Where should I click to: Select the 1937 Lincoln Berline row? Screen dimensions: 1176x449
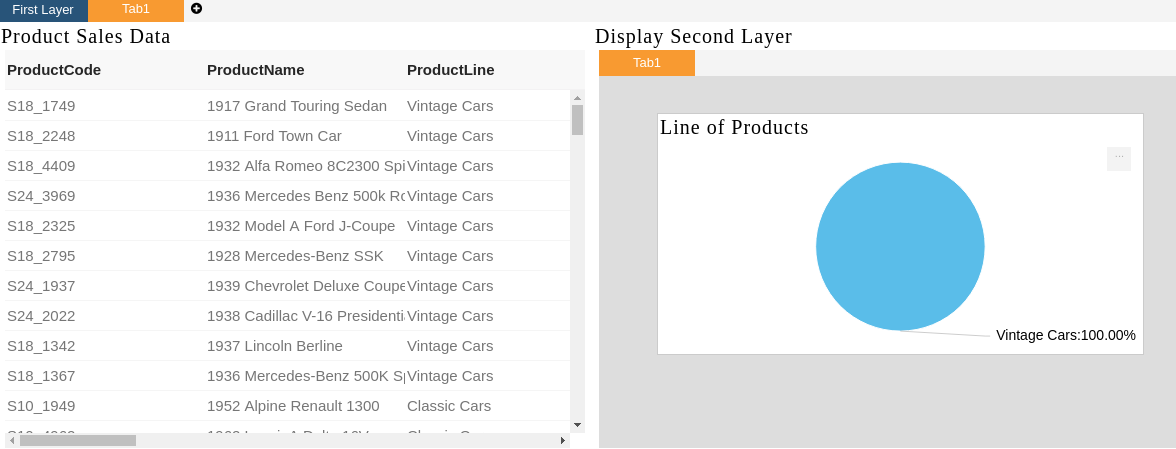[287, 346]
